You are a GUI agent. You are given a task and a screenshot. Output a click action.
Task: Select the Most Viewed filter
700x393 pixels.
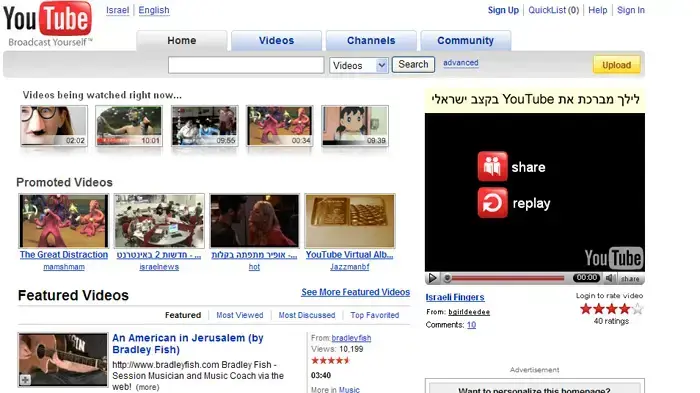(x=240, y=315)
